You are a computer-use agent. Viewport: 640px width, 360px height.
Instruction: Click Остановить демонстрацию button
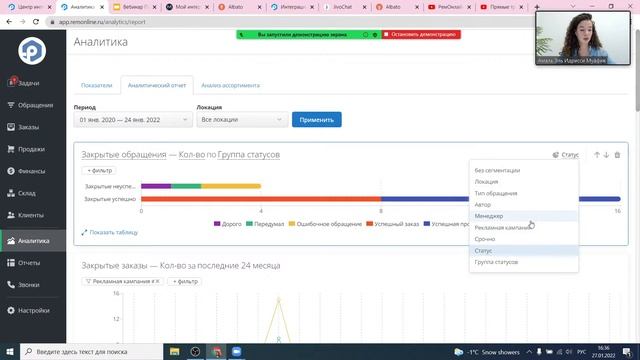421,35
